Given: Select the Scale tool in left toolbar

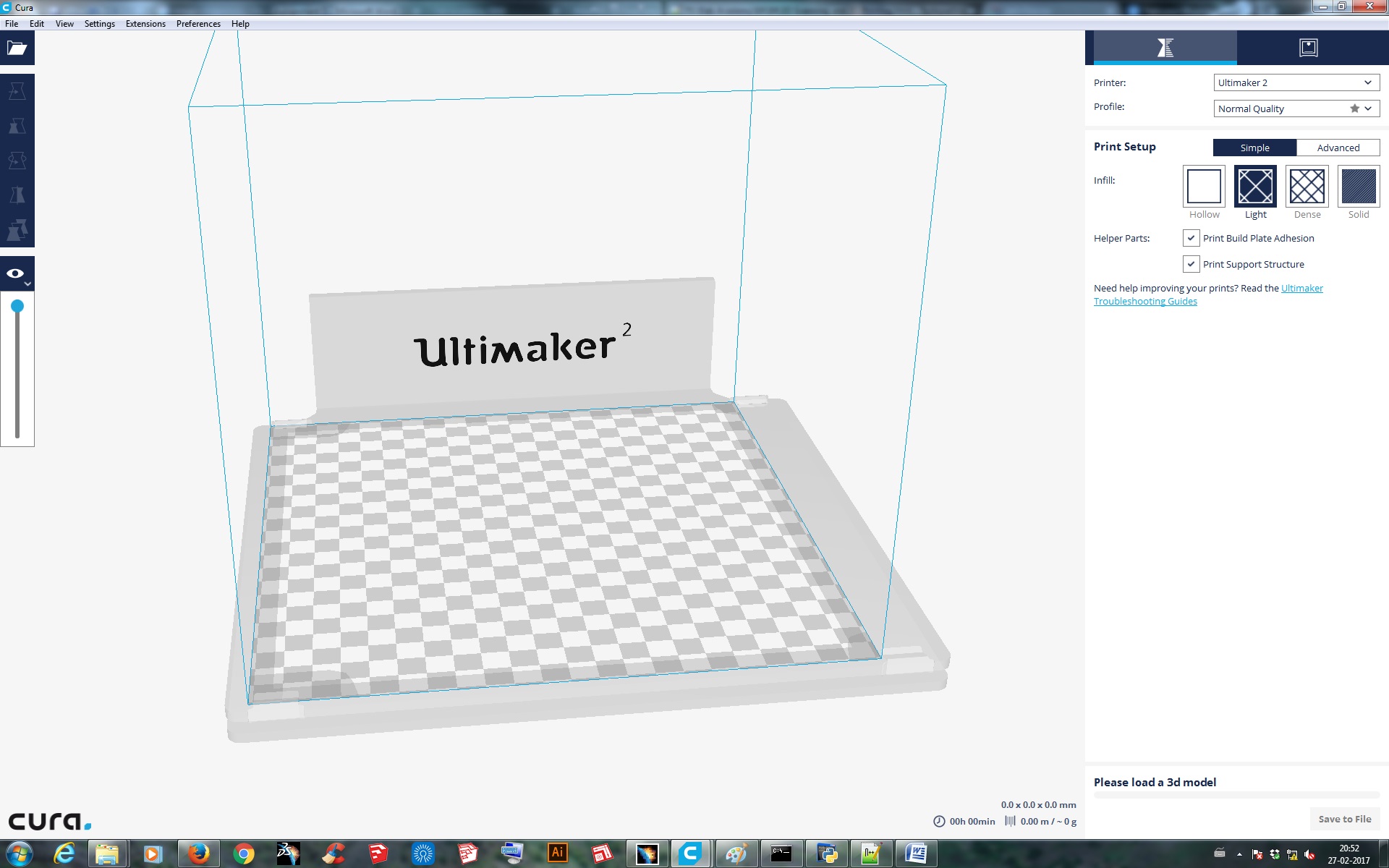Looking at the screenshot, I should (x=17, y=127).
